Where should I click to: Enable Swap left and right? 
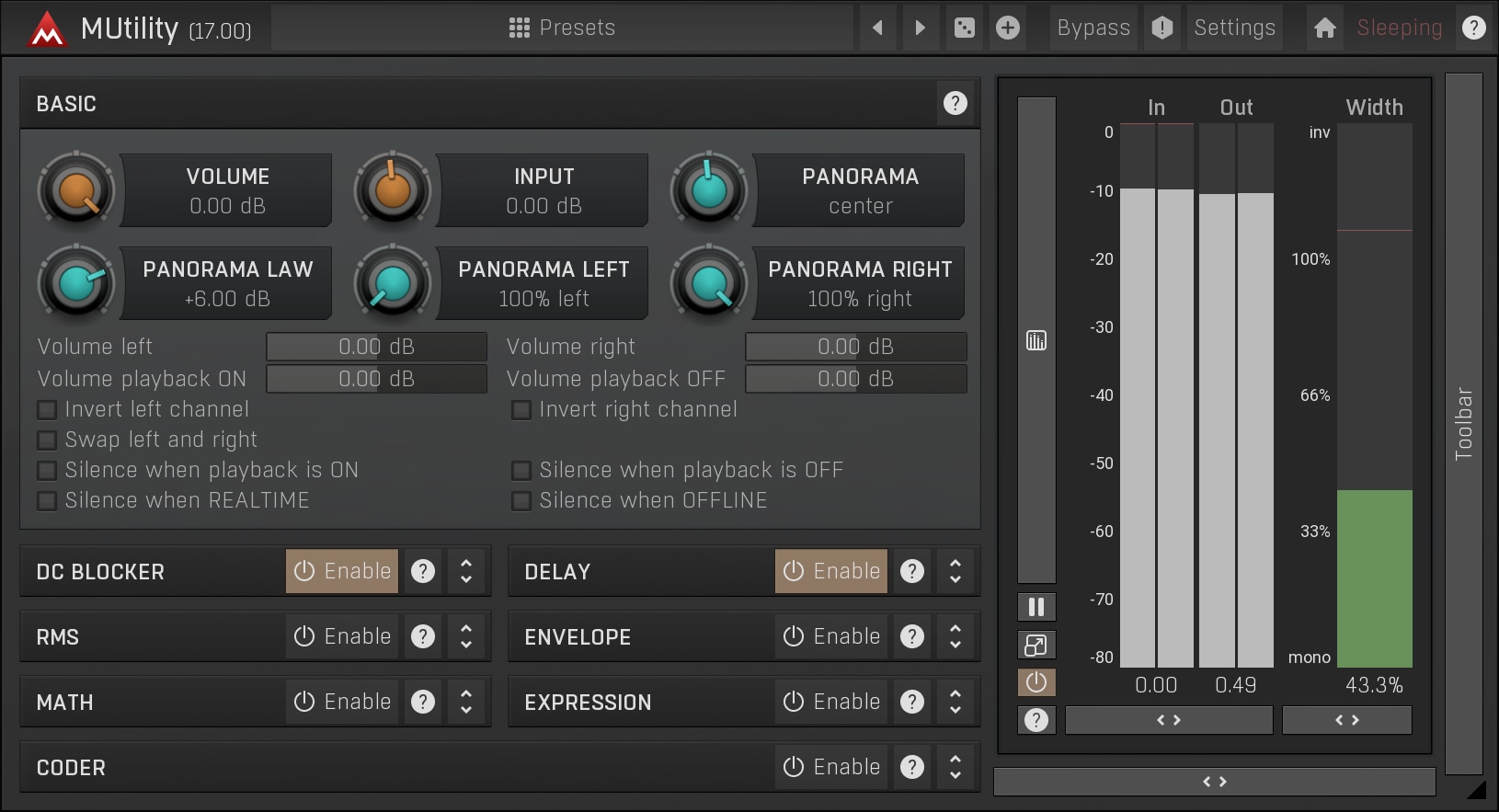(47, 440)
